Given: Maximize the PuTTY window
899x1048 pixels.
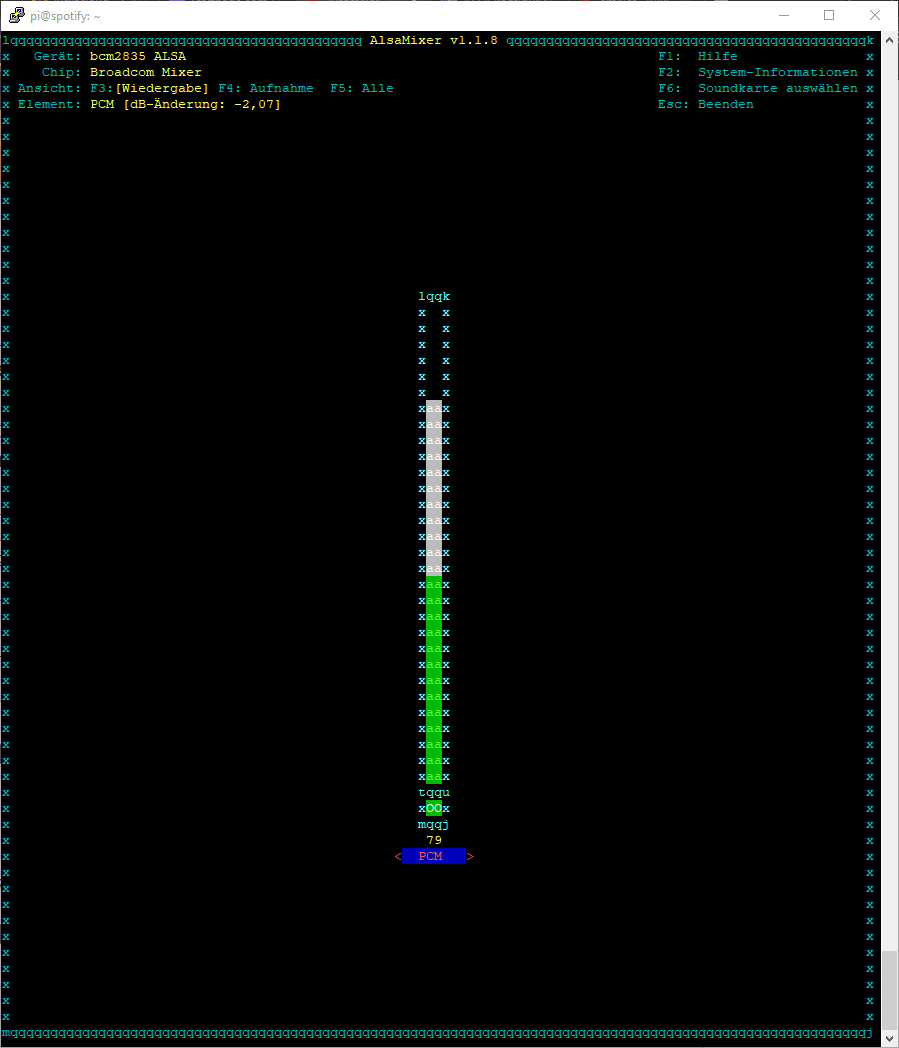Looking at the screenshot, I should tap(829, 15).
